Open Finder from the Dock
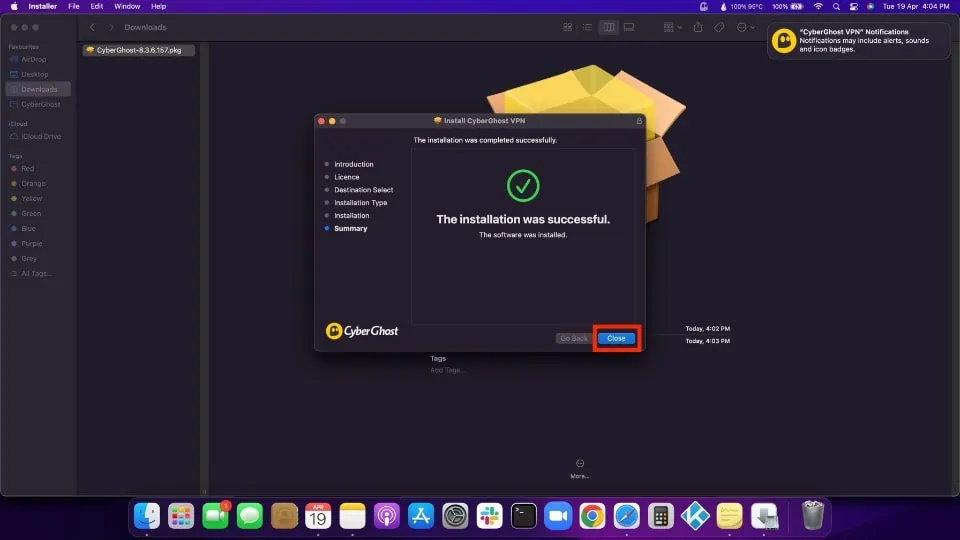 coord(147,516)
